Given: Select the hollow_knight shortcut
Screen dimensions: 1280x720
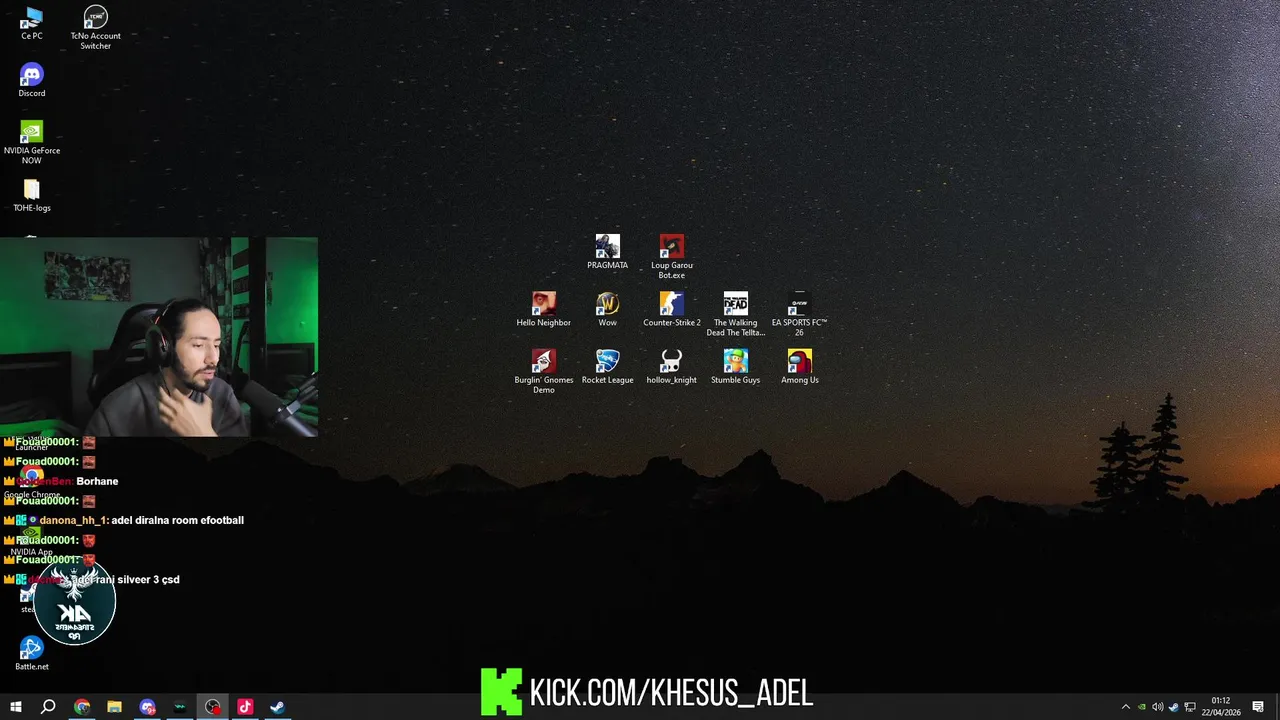Looking at the screenshot, I should click(x=672, y=367).
